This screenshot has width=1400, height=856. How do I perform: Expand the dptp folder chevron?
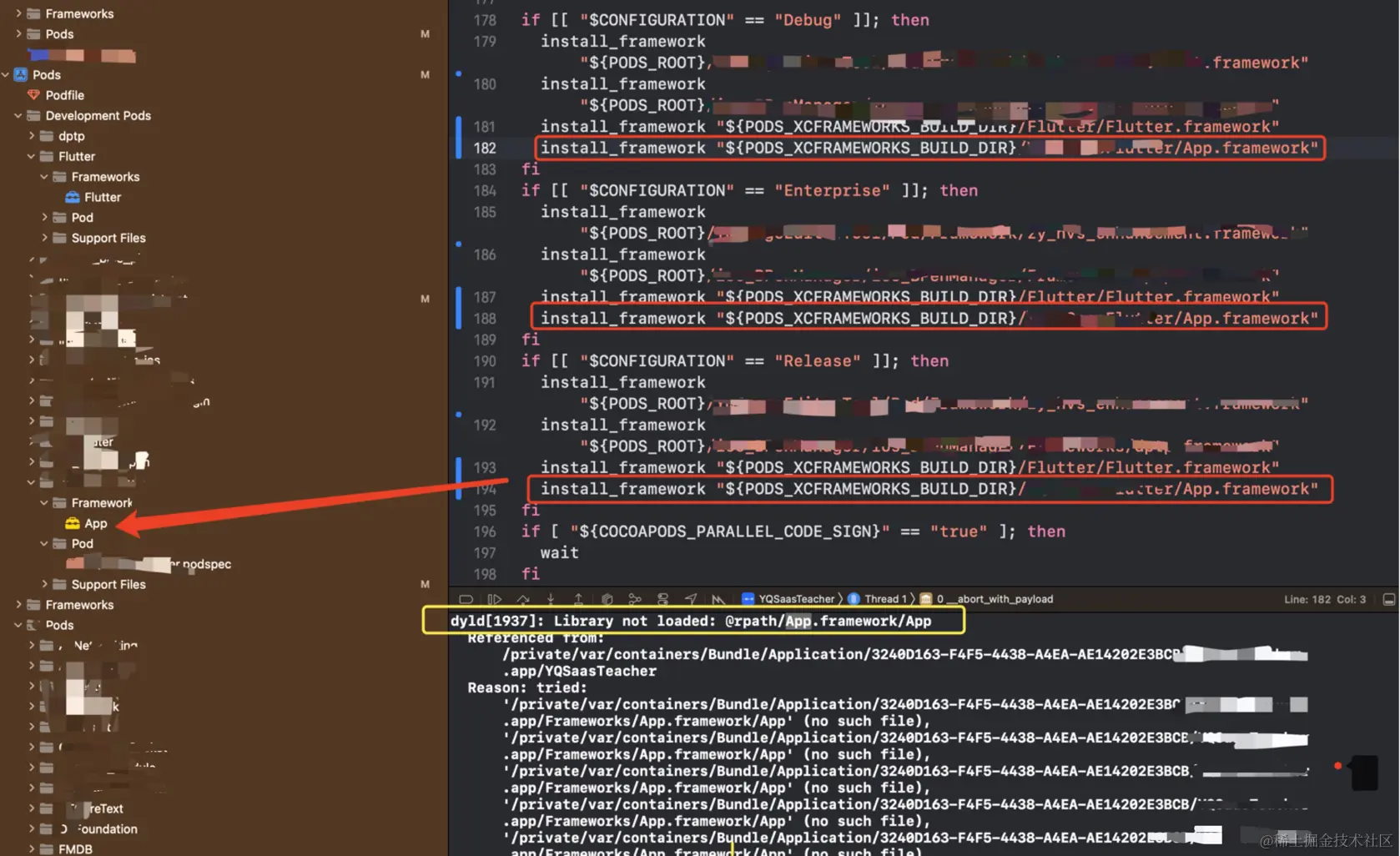coord(32,136)
